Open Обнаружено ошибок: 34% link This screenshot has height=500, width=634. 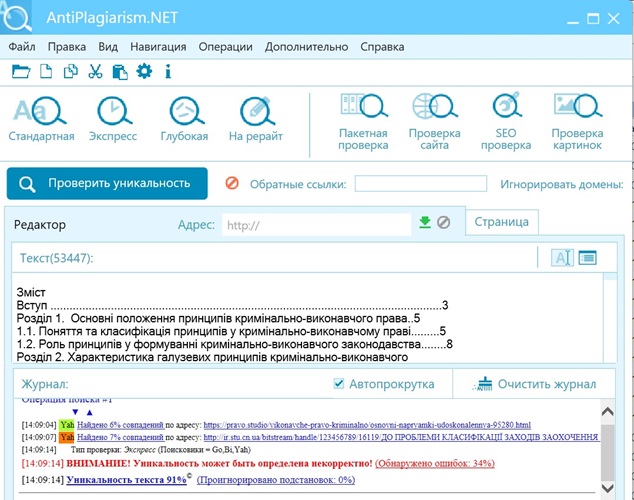click(x=435, y=463)
